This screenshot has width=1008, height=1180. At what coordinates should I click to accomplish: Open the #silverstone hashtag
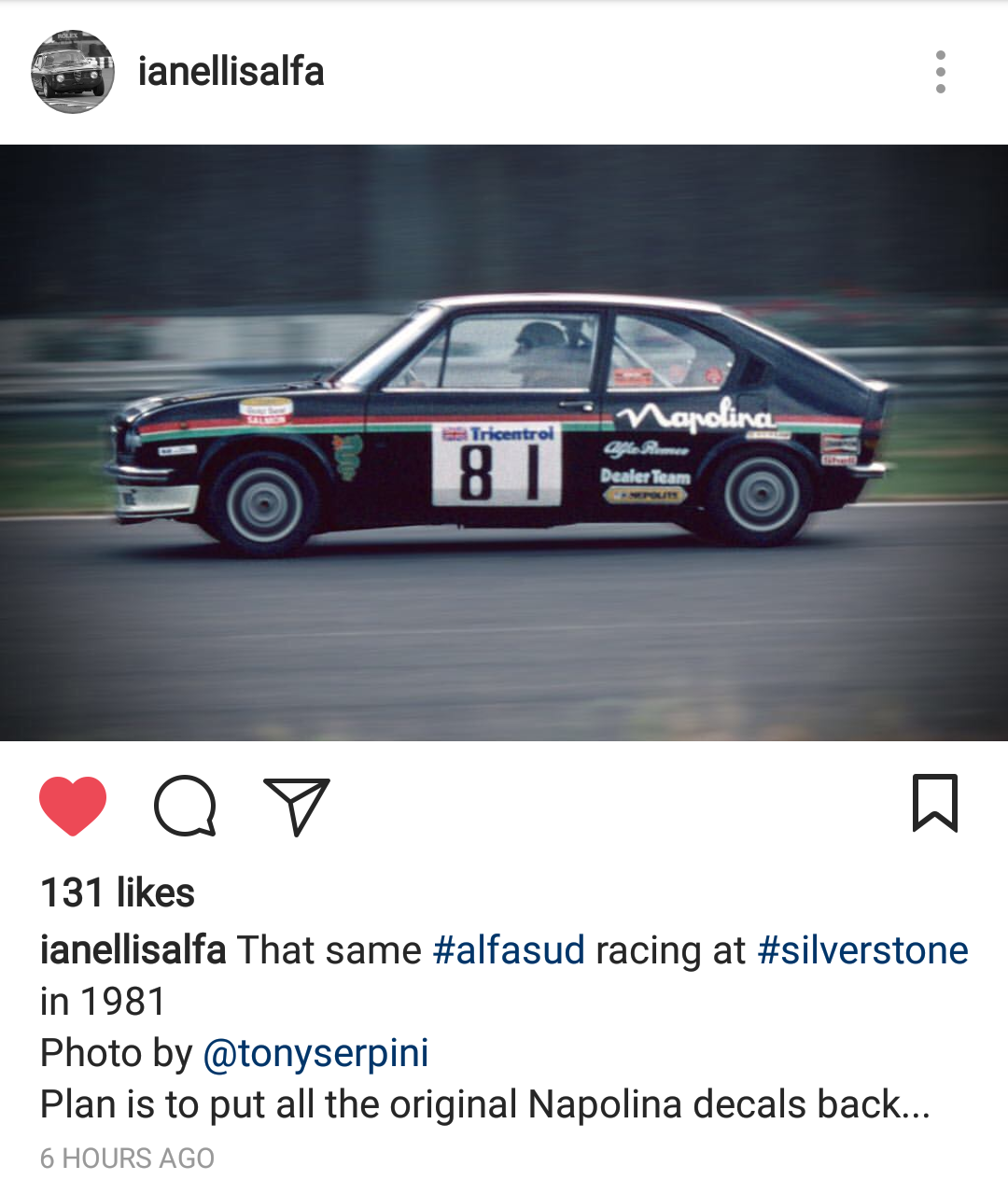[x=862, y=950]
